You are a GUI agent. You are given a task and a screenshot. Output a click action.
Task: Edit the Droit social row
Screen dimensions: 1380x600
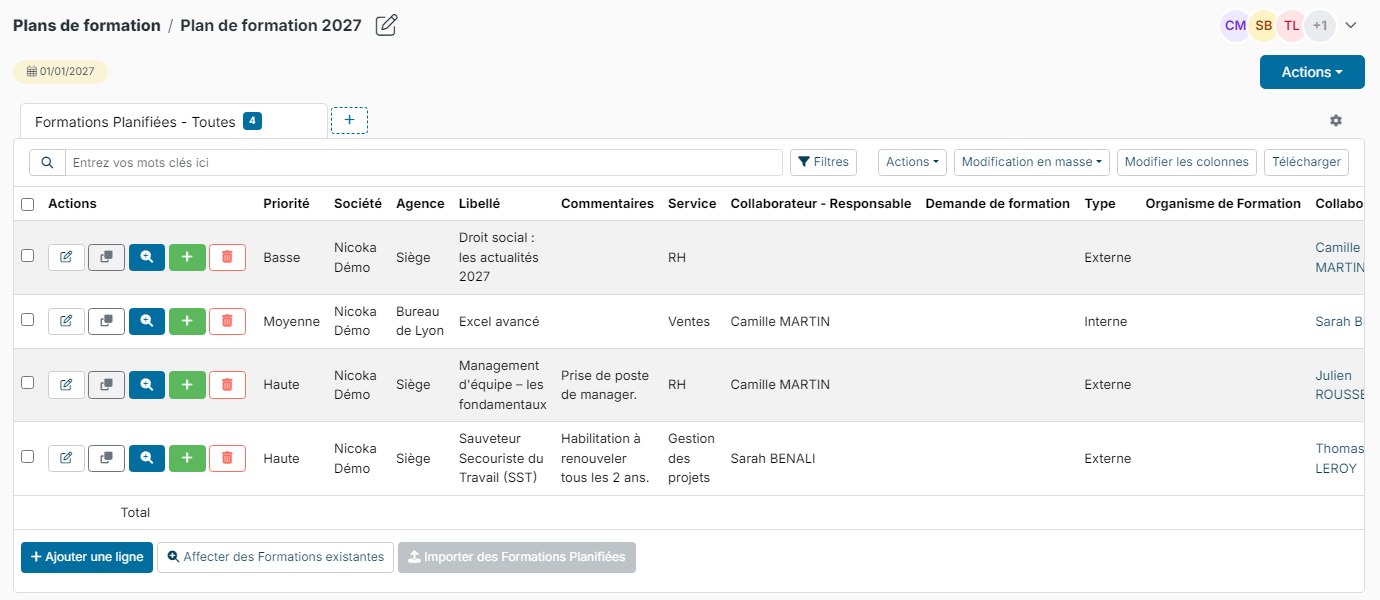(66, 257)
